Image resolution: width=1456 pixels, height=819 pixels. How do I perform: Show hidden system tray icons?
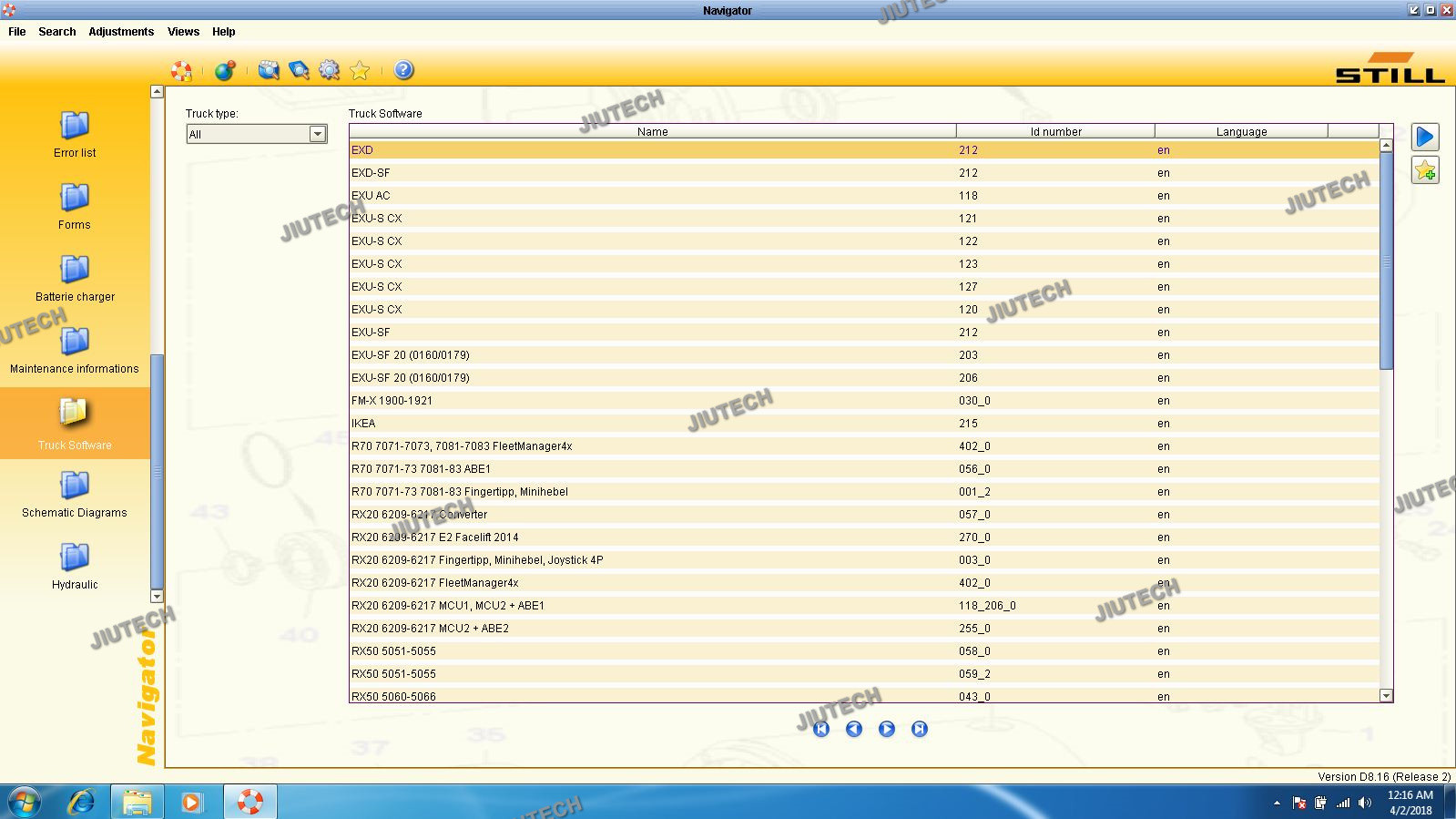point(1277,803)
